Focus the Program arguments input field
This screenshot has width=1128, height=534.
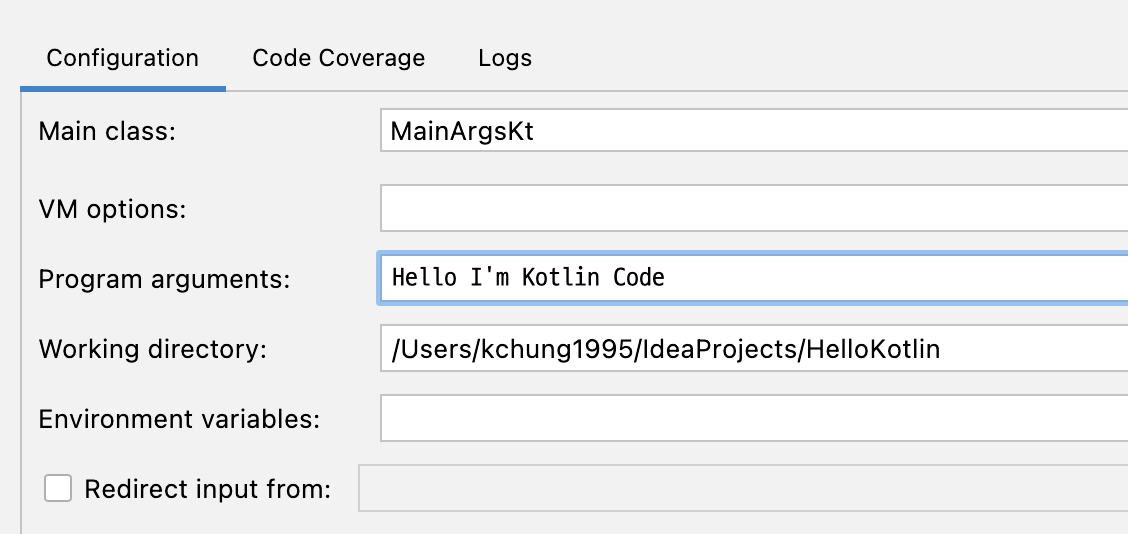click(754, 278)
